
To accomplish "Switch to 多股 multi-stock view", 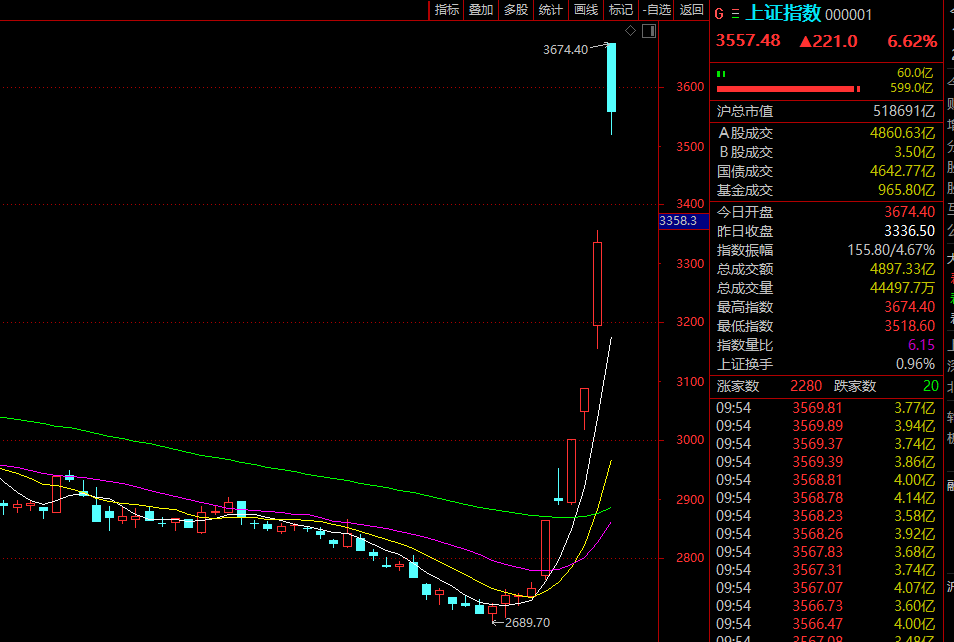I will (x=516, y=10).
